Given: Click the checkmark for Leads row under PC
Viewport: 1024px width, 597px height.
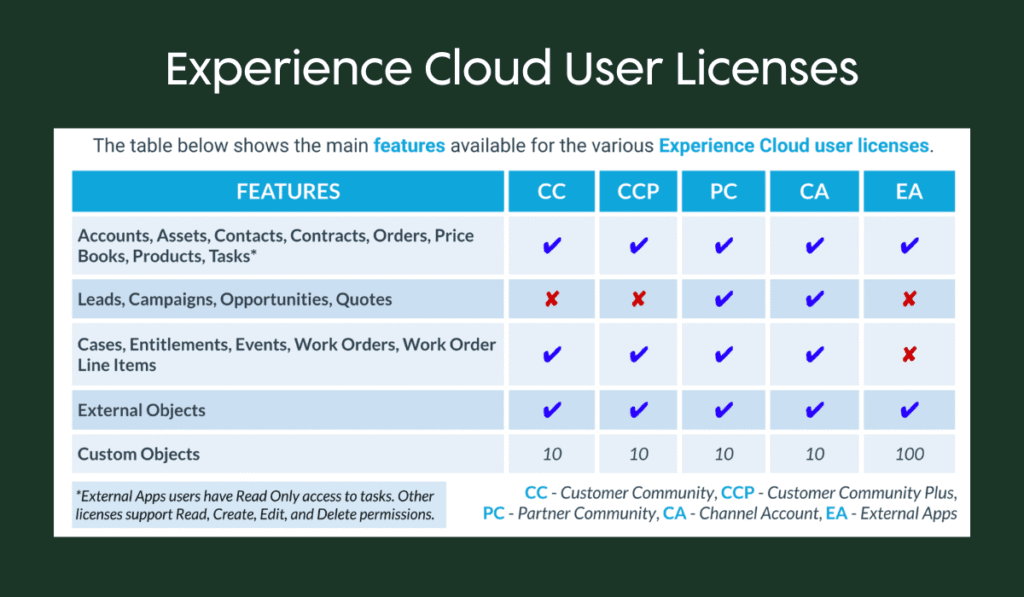Looking at the screenshot, I should pyautogui.click(x=724, y=299).
